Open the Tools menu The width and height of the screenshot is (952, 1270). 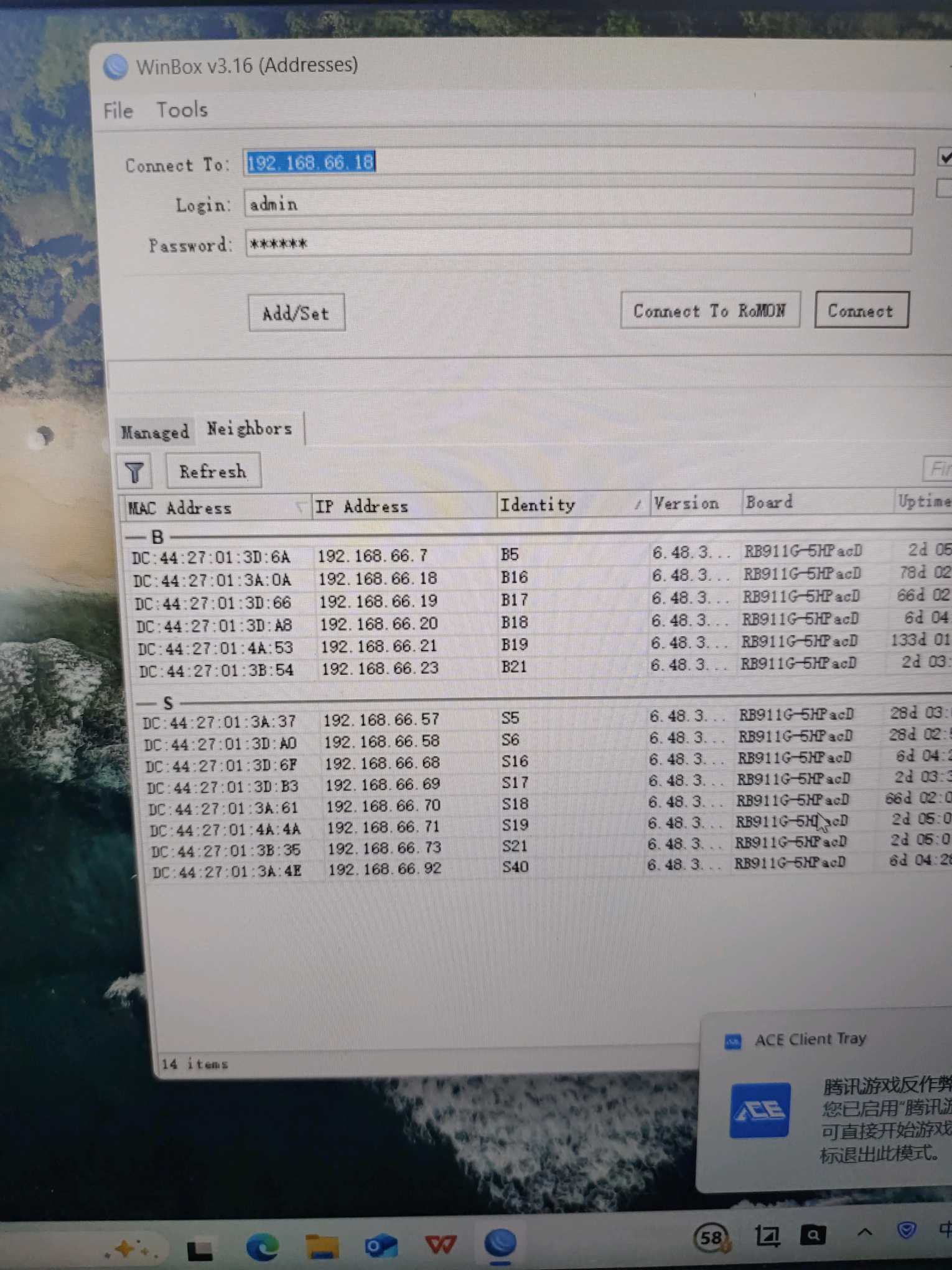pos(182,110)
